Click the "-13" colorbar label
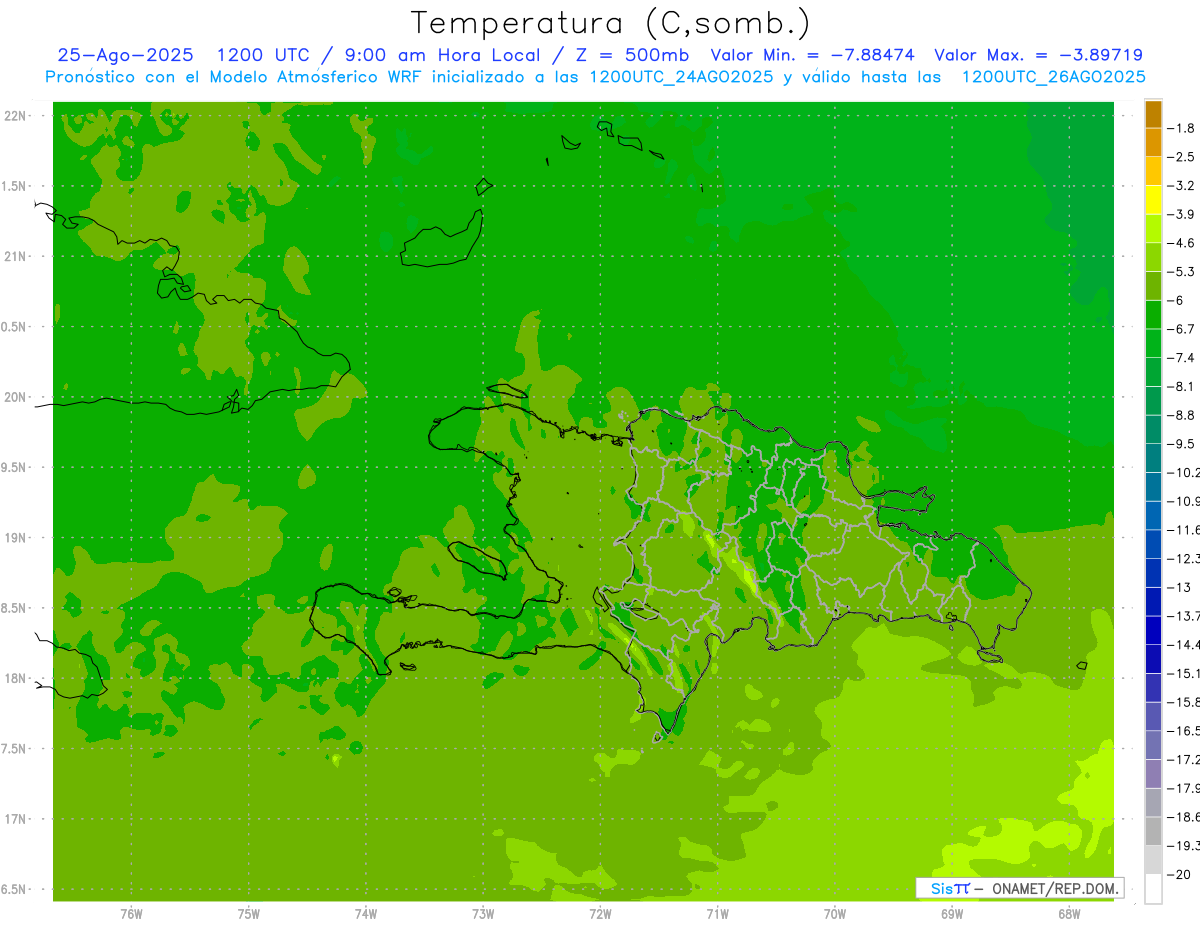Viewport: 1200px width, 927px height. 1179,587
